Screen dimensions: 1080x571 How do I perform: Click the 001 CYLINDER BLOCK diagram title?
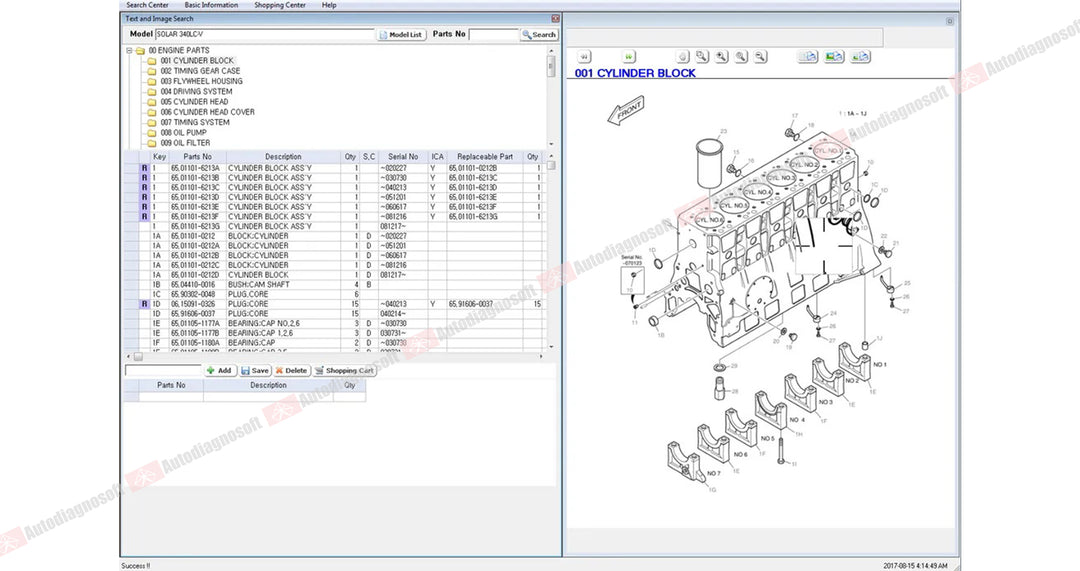pos(635,73)
